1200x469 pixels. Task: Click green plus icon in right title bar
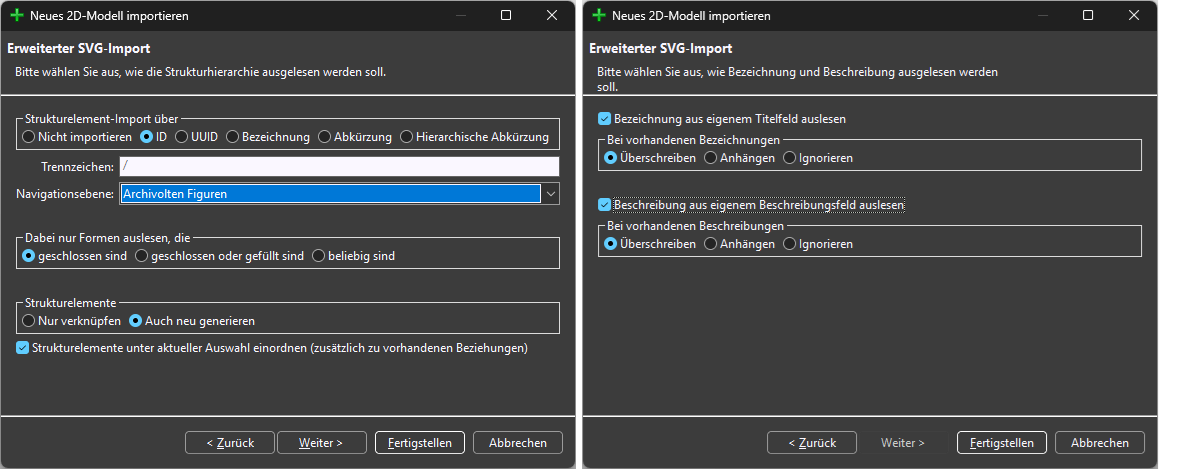[598, 16]
